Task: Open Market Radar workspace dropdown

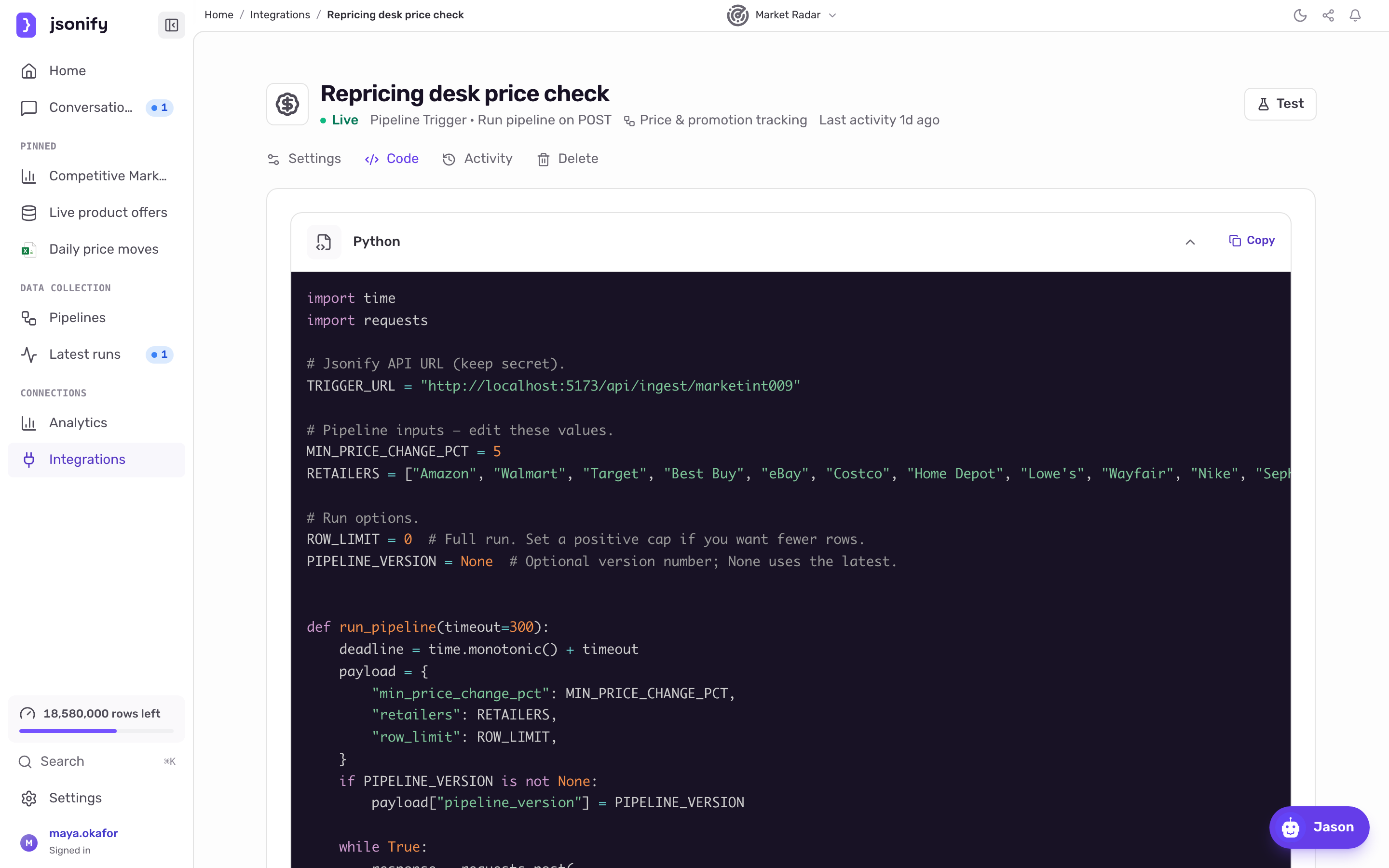Action: 782,15
